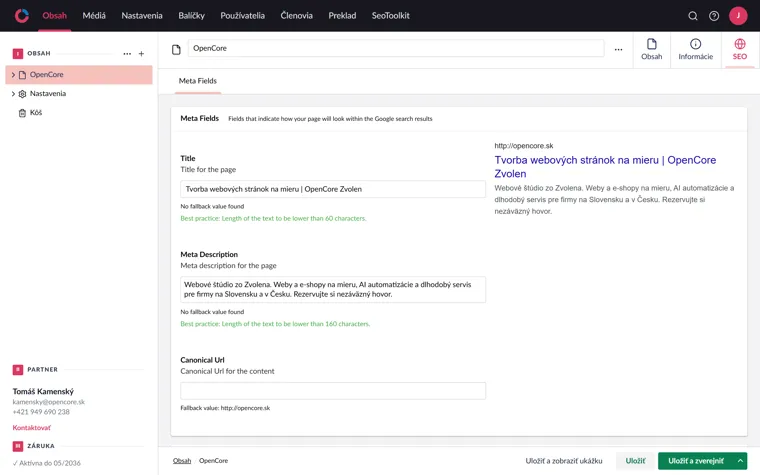
Task: Click the Nastavenia gear icon in the tree
Action: (22, 94)
